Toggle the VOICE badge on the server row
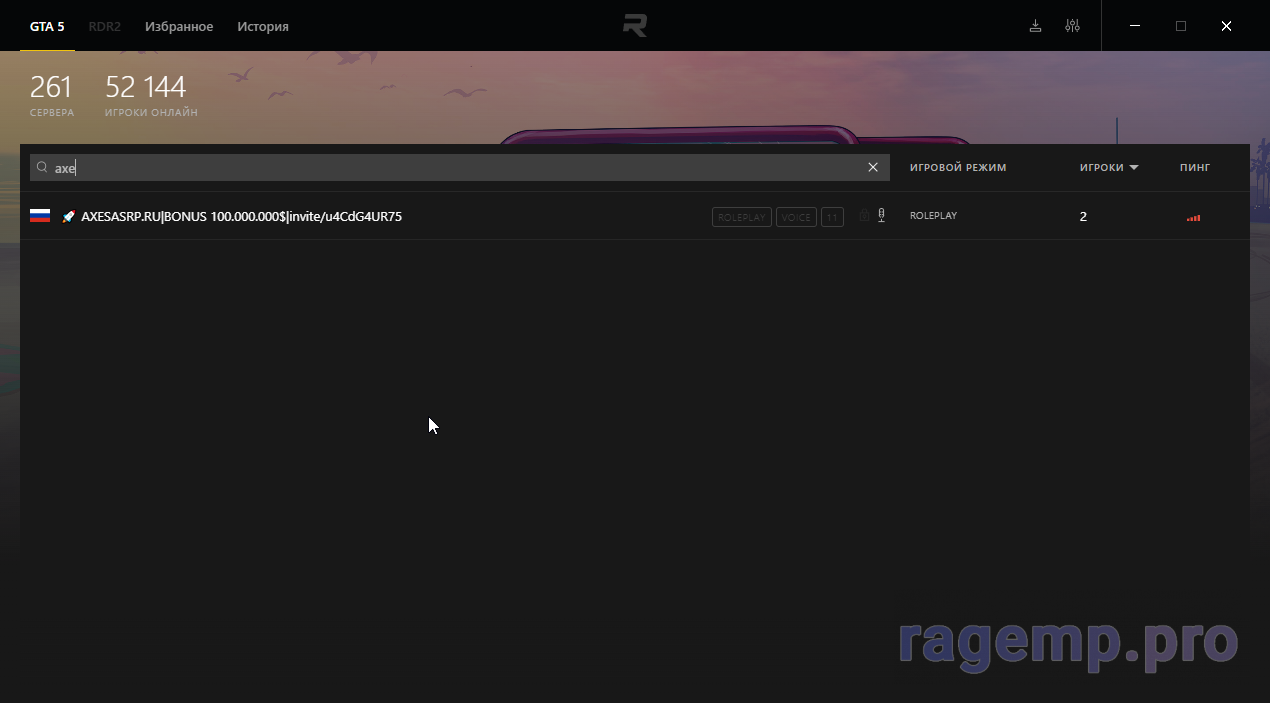 796,216
